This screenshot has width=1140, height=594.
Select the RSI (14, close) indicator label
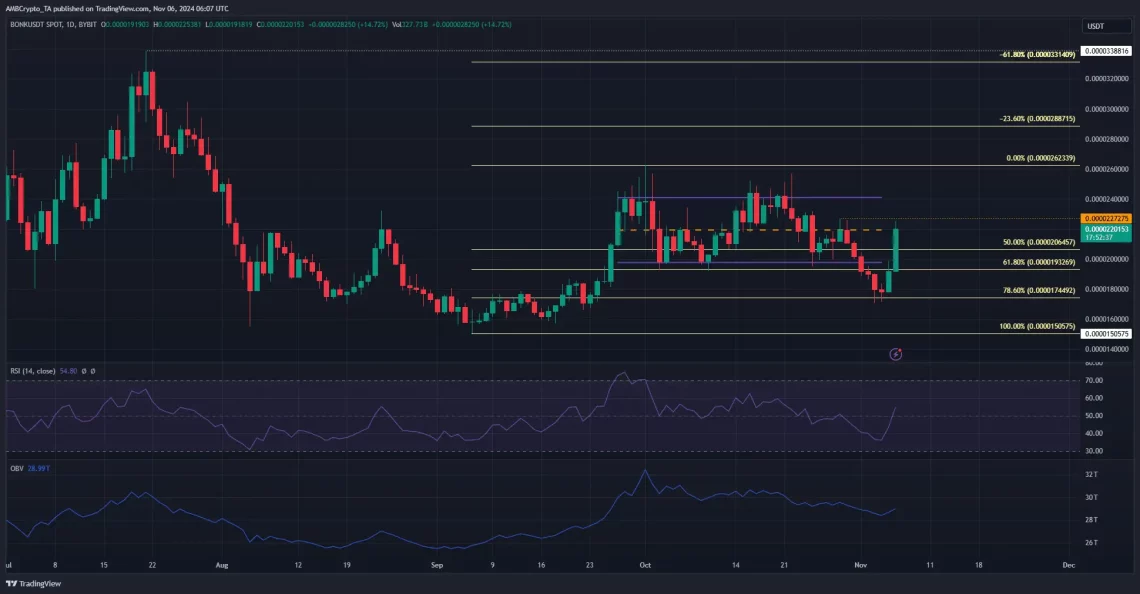coord(40,371)
